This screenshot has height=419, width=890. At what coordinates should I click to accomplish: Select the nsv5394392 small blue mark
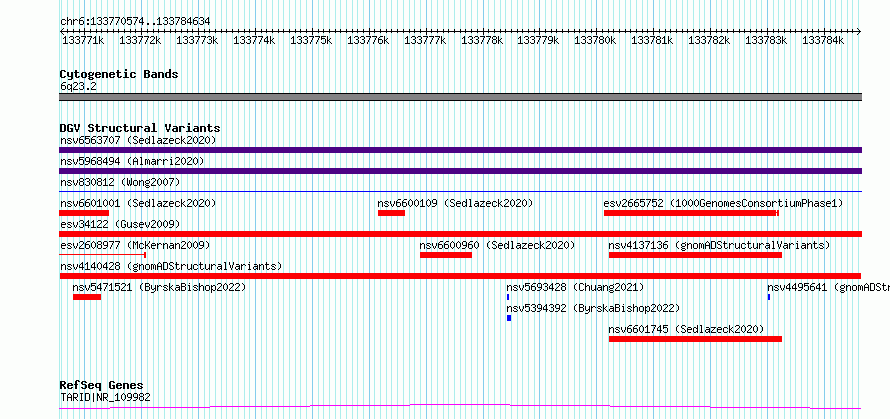tap(509, 318)
